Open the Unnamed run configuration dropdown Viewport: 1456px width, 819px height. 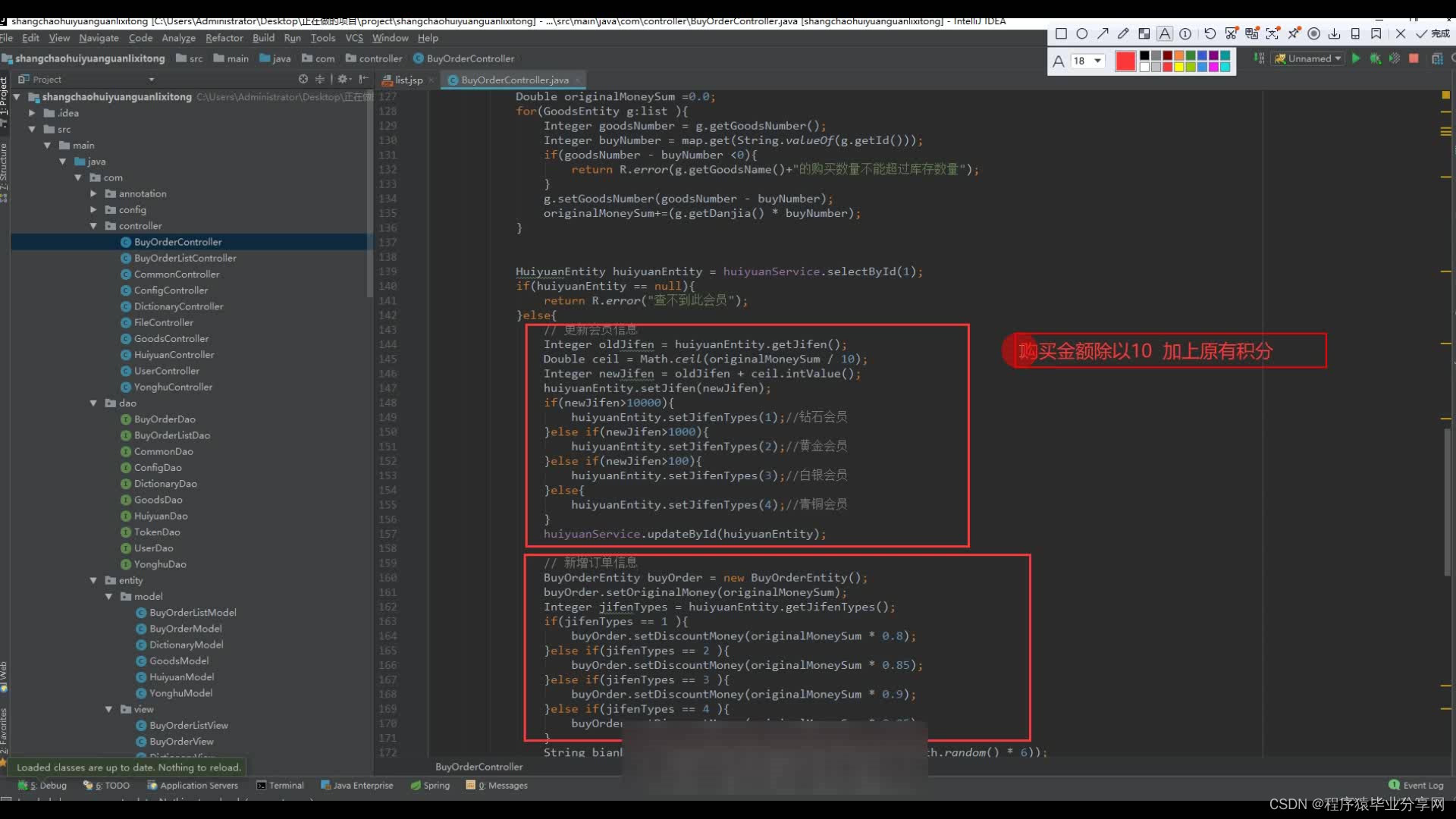tap(1308, 58)
